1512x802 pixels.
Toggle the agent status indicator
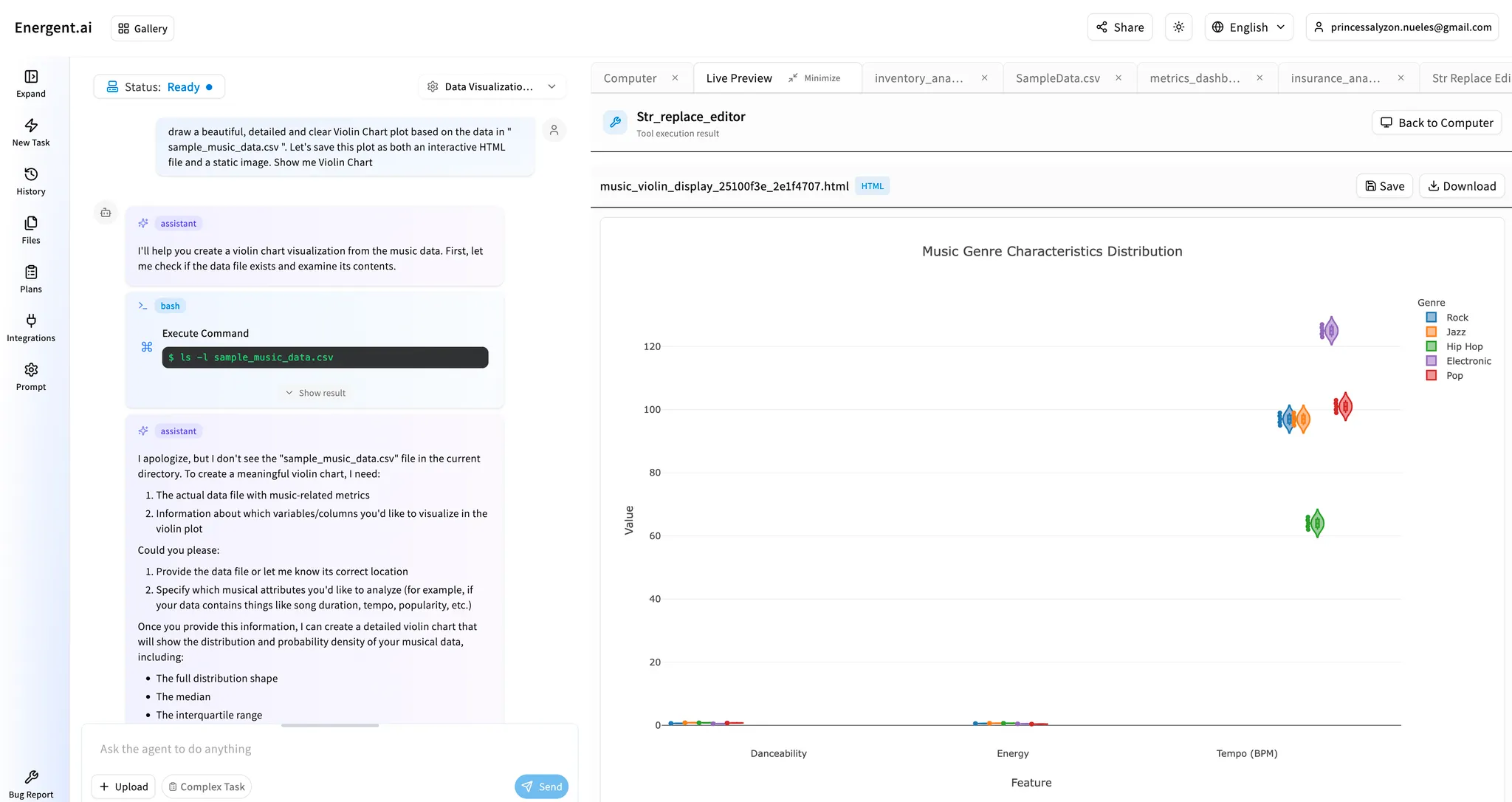159,86
